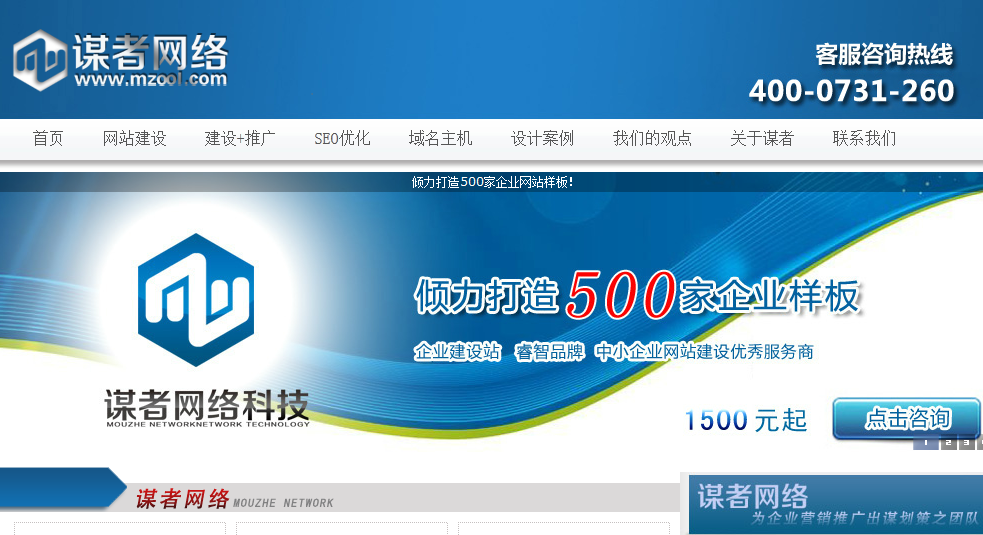The width and height of the screenshot is (983, 535).
Task: View 设计案例 from the navigation
Action: (x=542, y=139)
